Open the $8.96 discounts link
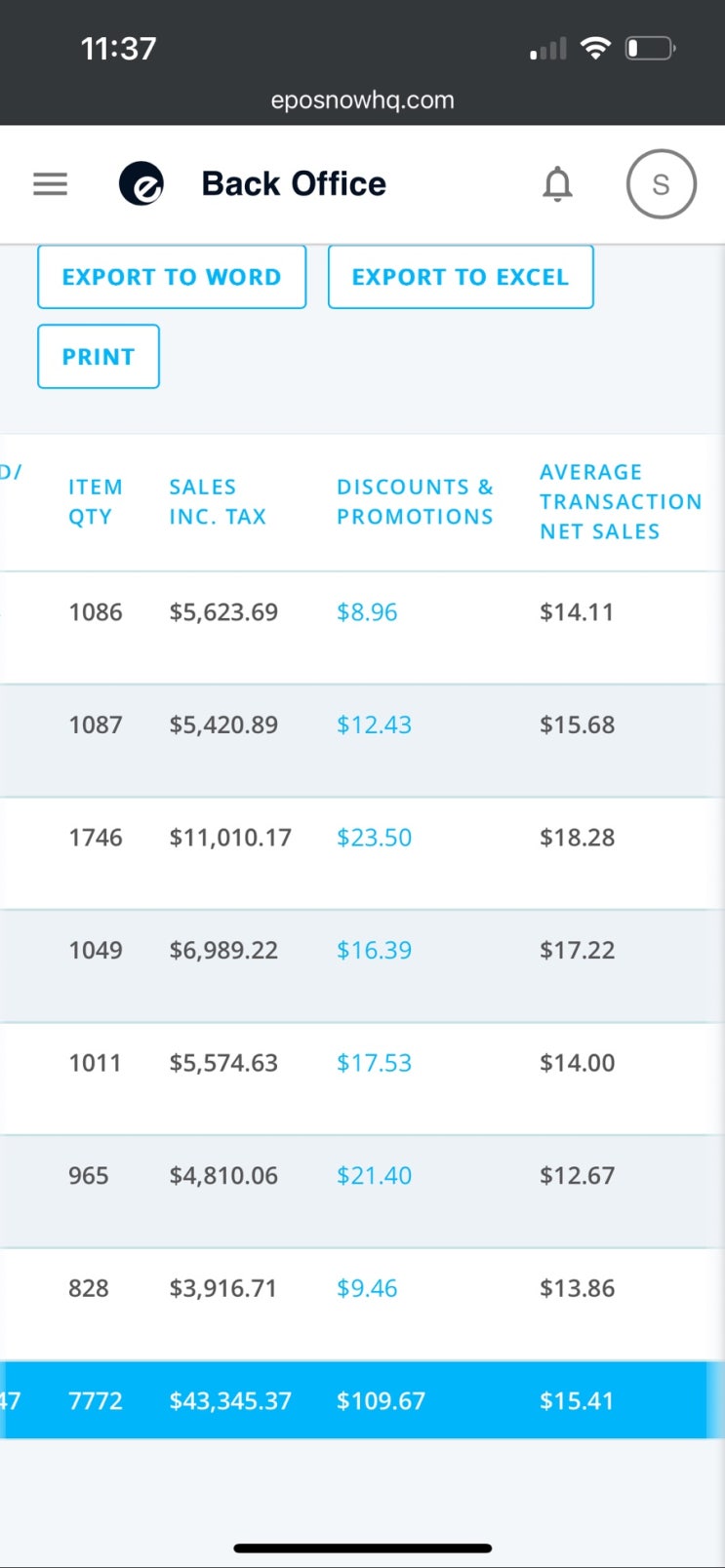725x1568 pixels. (367, 612)
